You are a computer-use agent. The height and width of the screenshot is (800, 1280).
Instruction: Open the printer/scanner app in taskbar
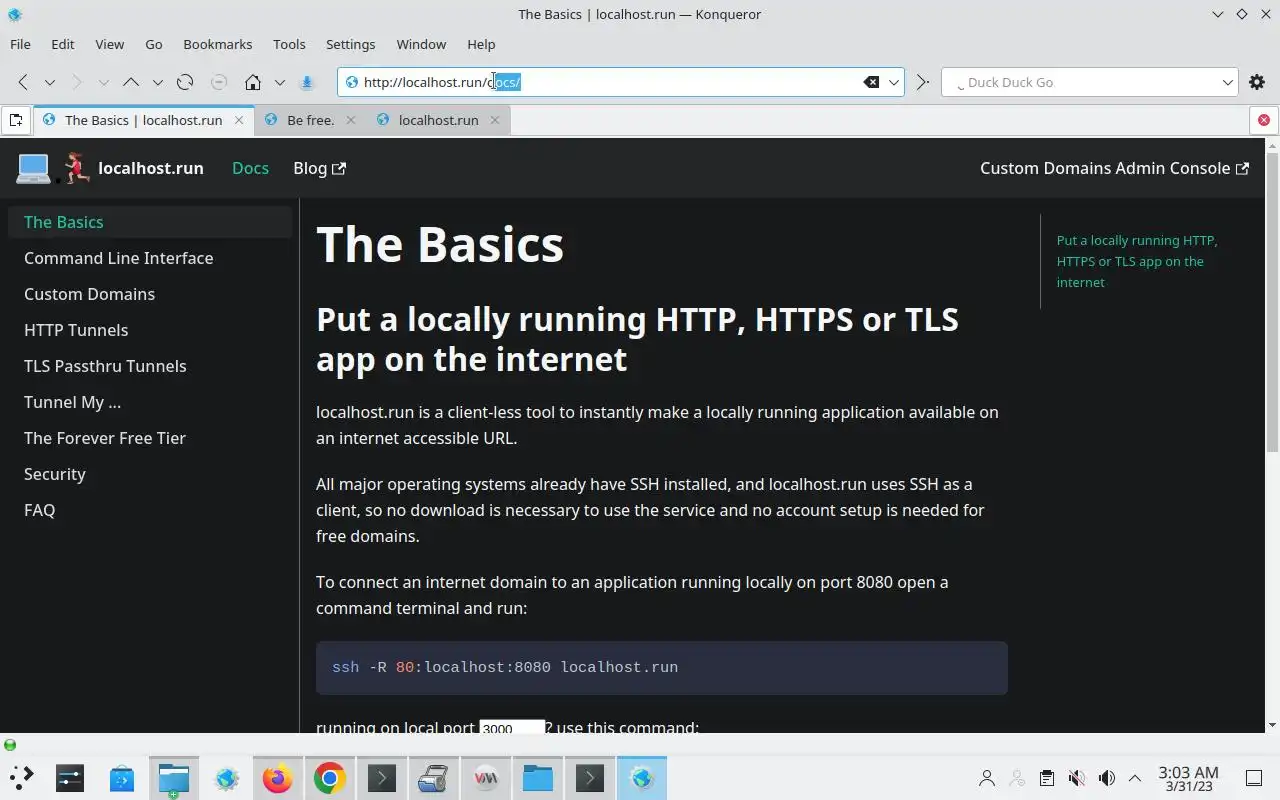click(x=434, y=777)
